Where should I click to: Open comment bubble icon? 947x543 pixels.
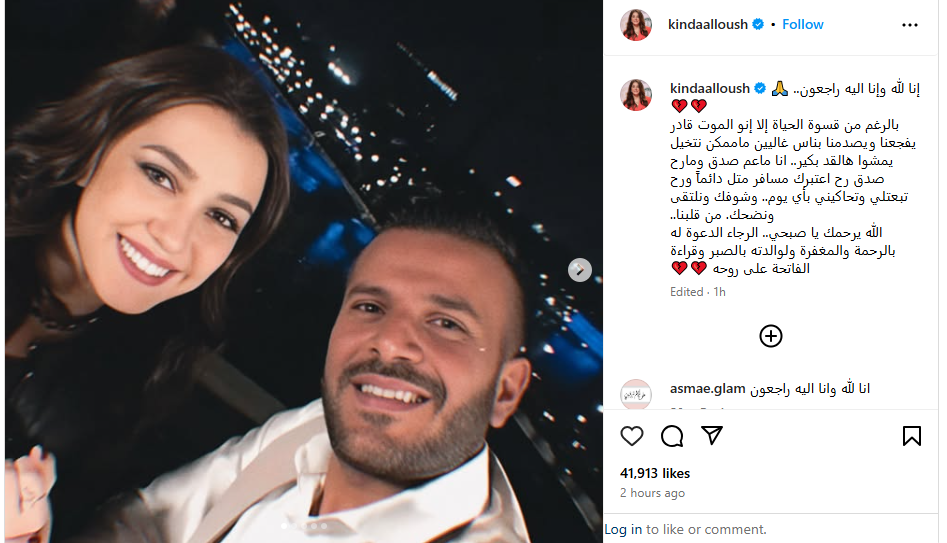(x=672, y=436)
